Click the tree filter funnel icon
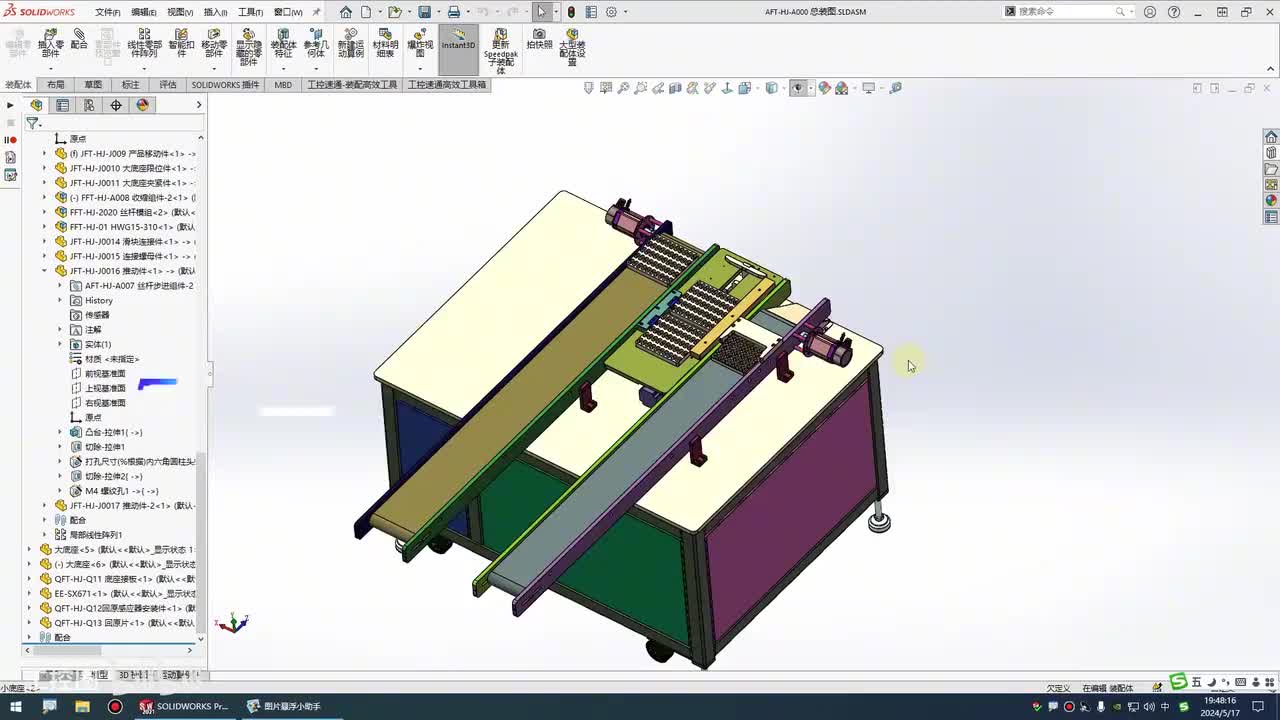This screenshot has height=720, width=1280. point(32,123)
